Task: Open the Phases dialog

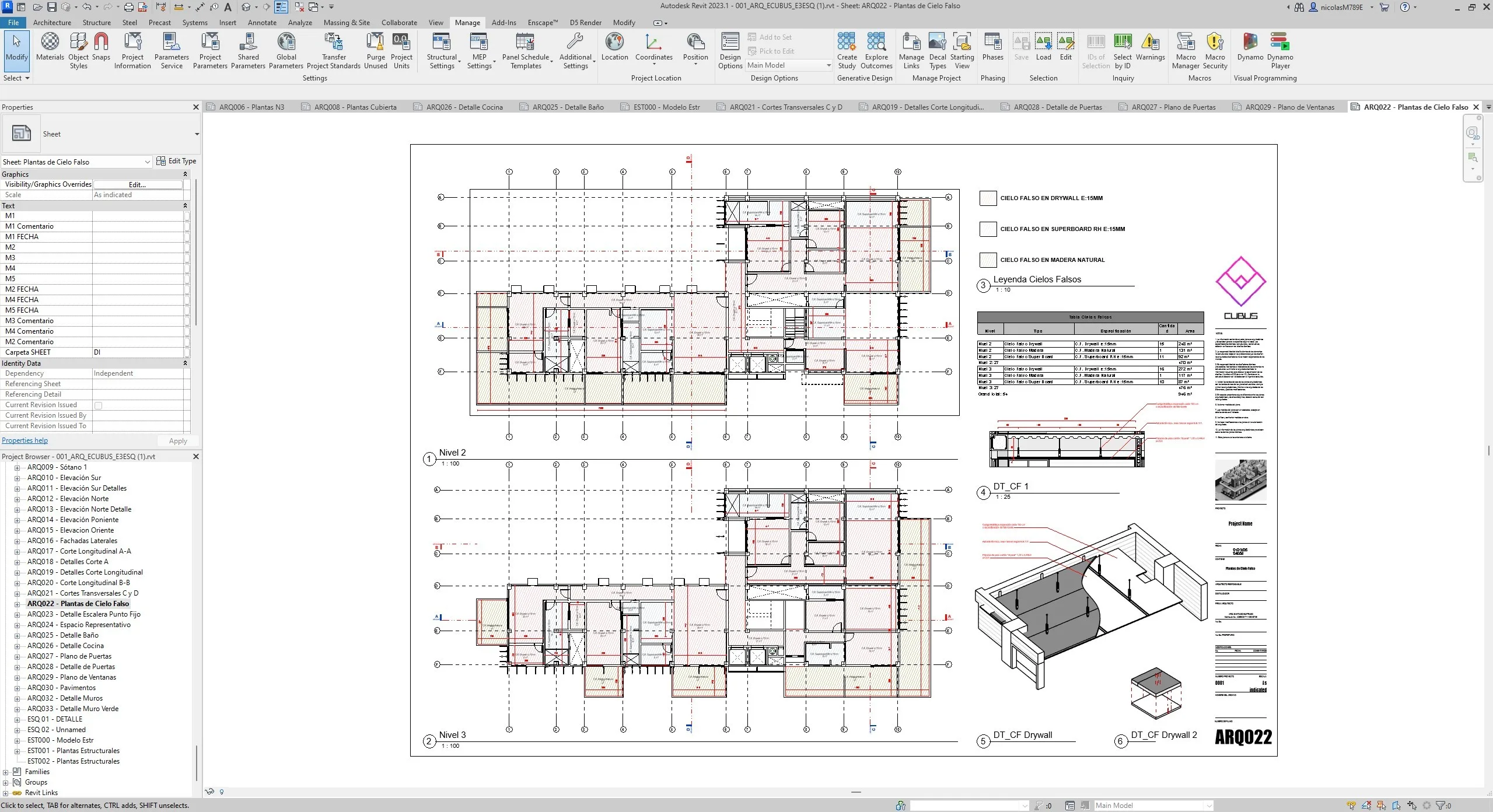Action: [x=992, y=47]
